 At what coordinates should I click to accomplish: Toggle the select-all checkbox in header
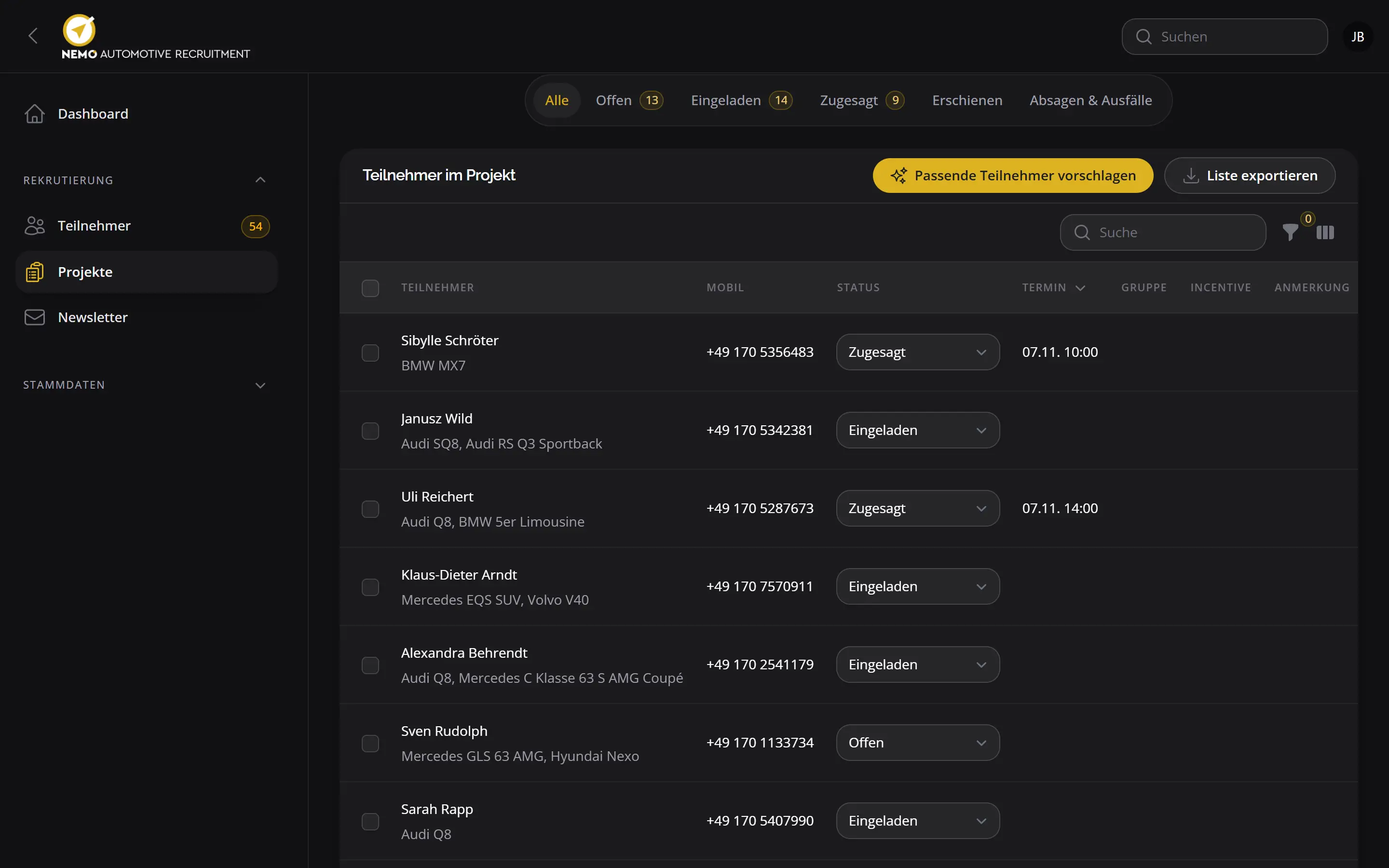370,287
